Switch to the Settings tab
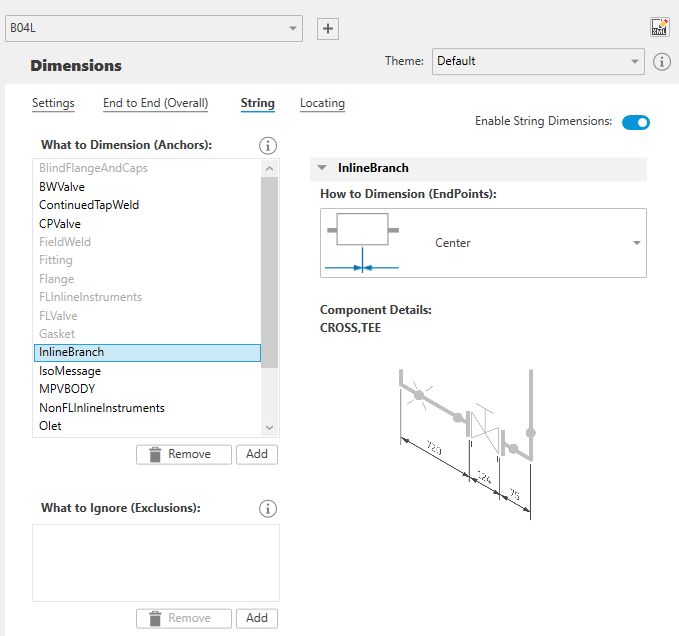 click(x=53, y=103)
